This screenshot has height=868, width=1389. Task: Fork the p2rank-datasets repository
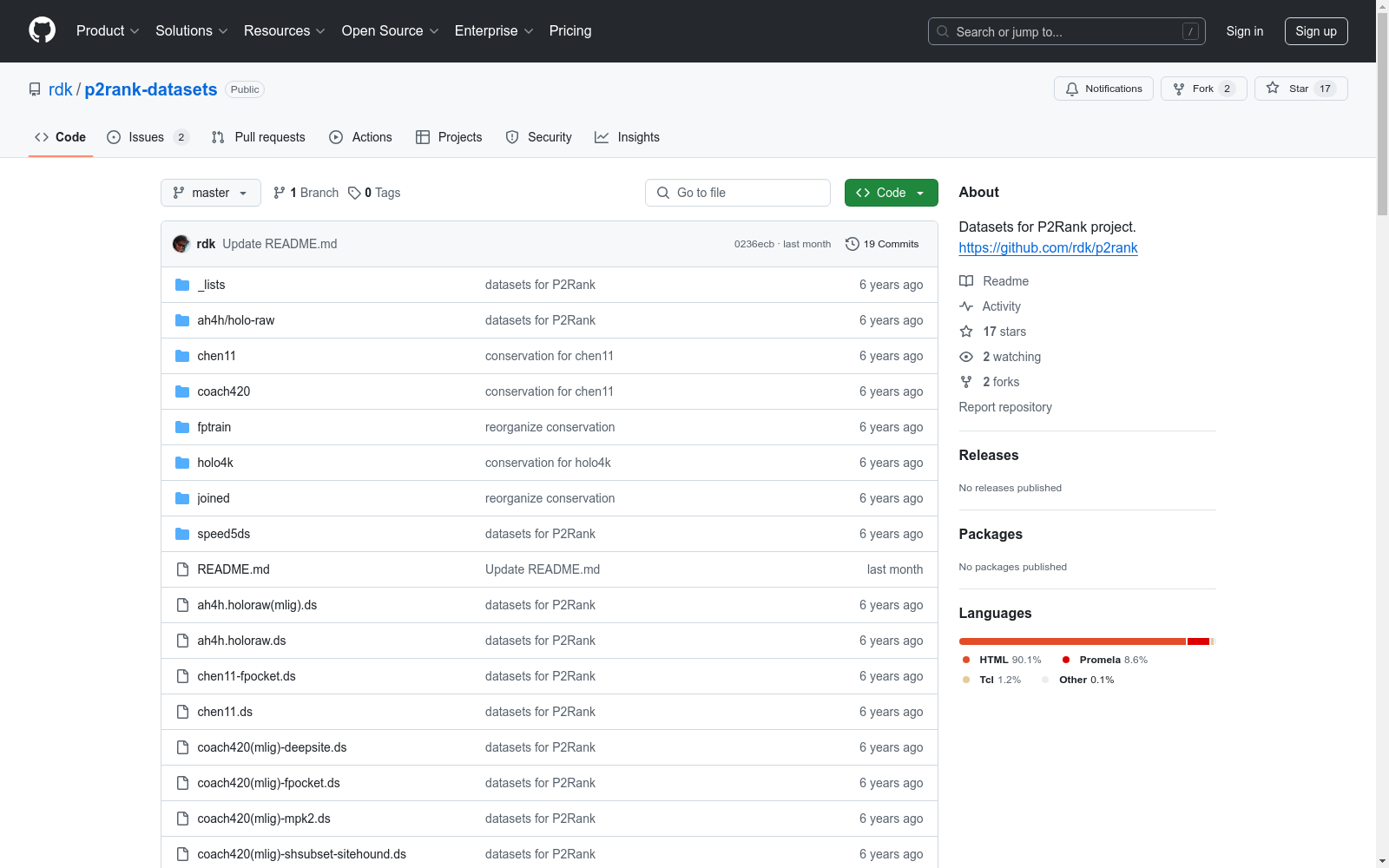[x=1204, y=89]
